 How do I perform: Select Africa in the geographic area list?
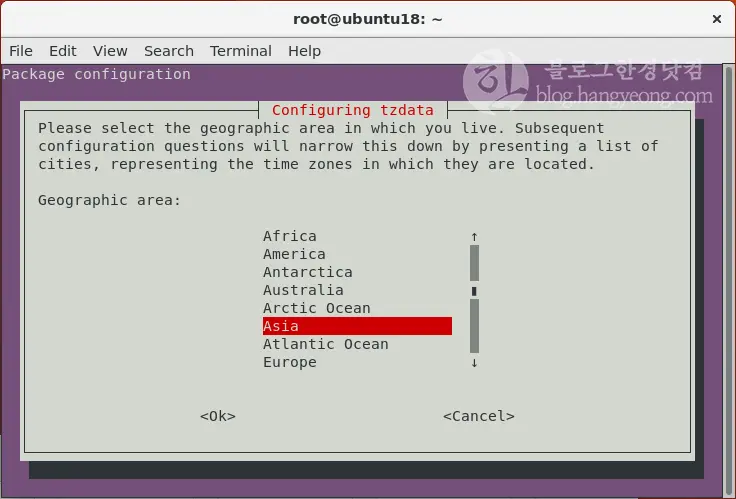pos(290,236)
